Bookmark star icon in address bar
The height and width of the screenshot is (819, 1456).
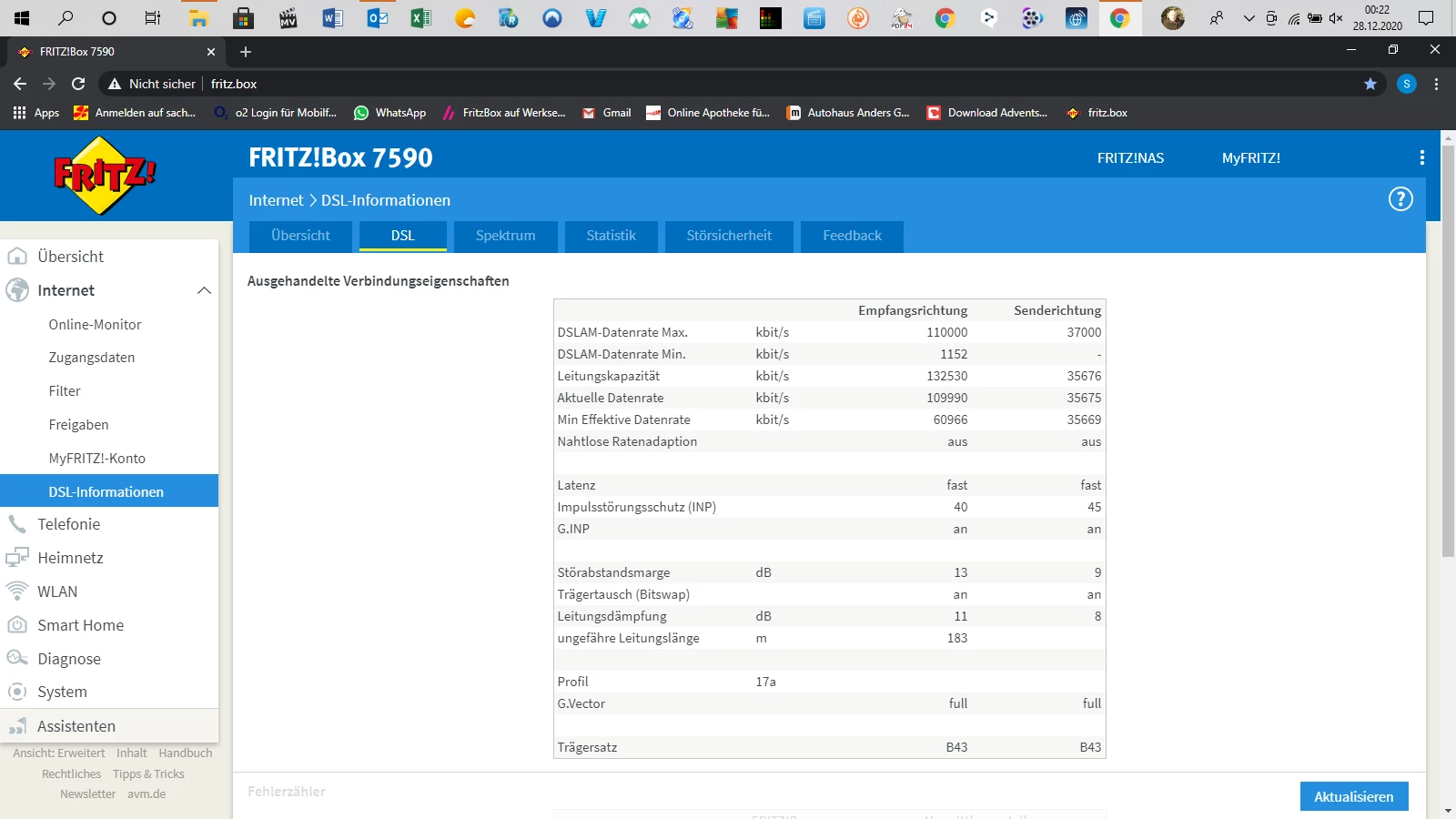click(x=1370, y=84)
